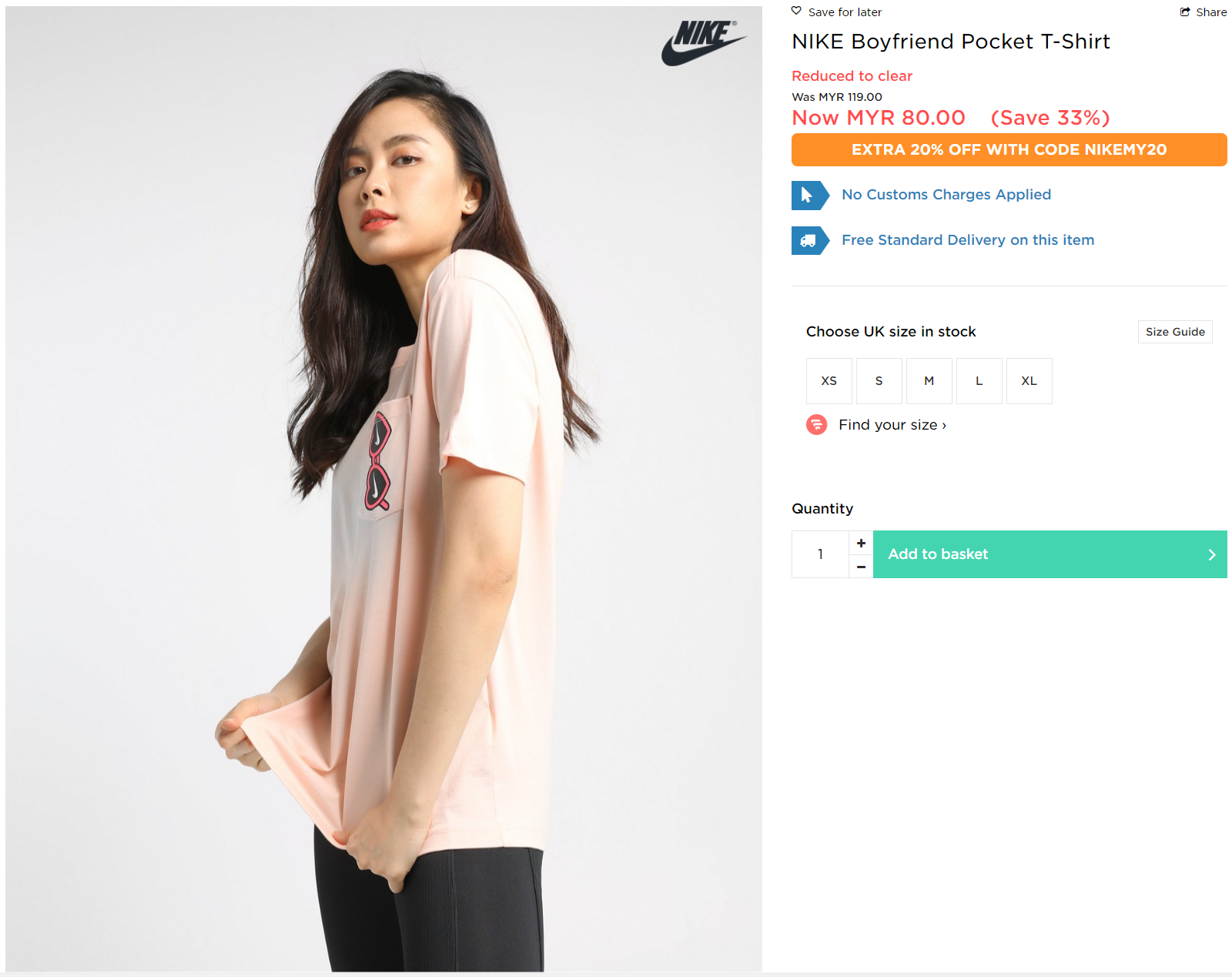The image size is (1232, 977).
Task: Click the Share arrow icon
Action: [1185, 12]
